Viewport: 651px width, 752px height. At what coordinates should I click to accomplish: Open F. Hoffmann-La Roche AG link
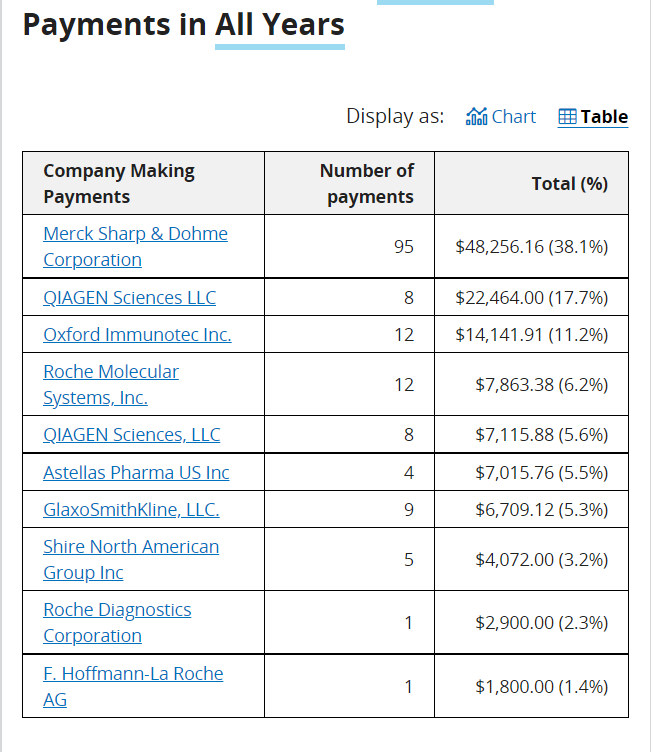coord(133,686)
